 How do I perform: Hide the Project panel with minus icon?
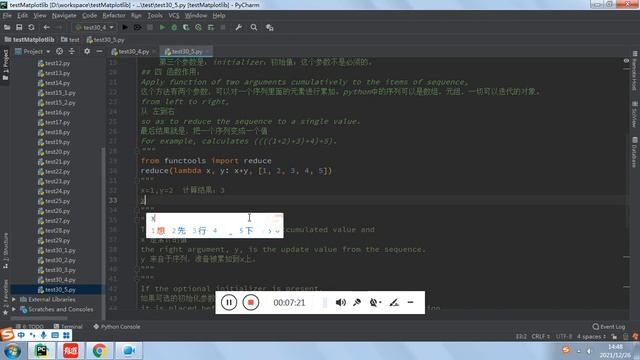(99, 51)
